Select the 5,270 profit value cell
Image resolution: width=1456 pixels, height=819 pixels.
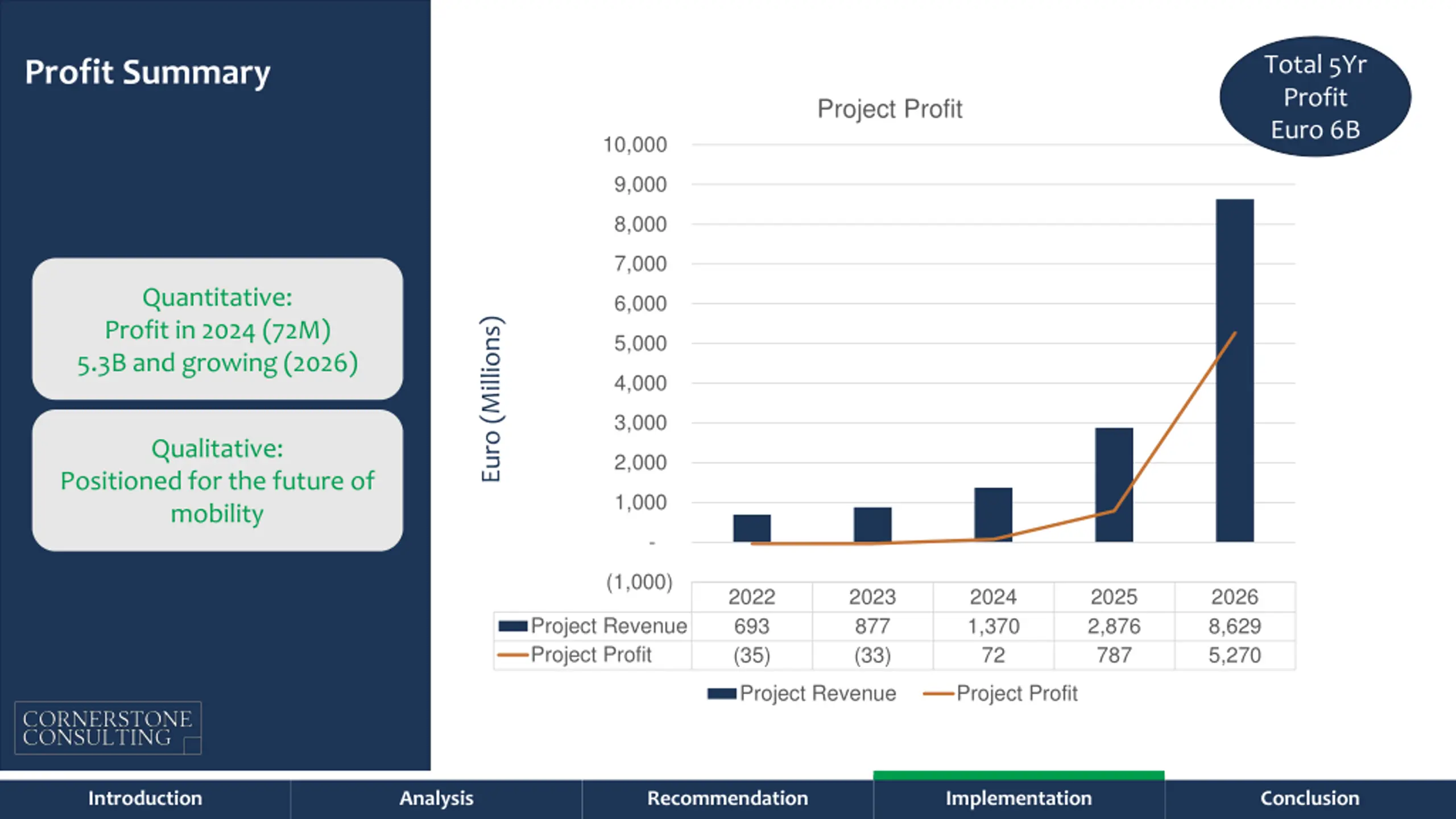[x=1235, y=655]
